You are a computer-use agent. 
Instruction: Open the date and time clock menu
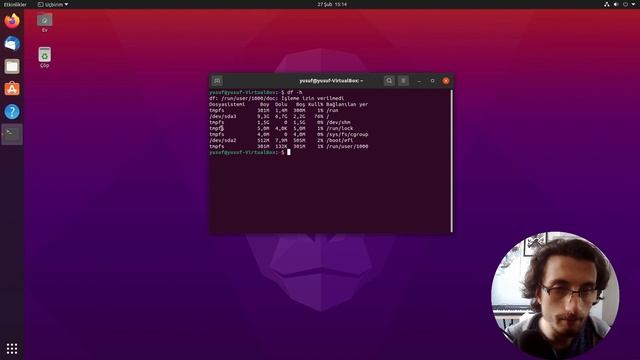tap(332, 4)
